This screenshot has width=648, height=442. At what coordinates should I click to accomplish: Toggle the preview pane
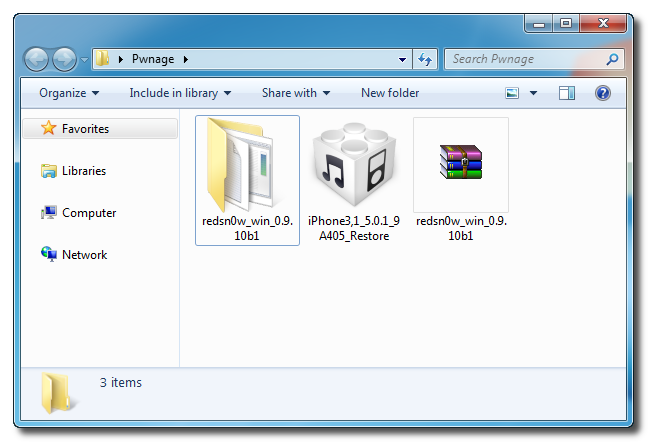[x=567, y=93]
